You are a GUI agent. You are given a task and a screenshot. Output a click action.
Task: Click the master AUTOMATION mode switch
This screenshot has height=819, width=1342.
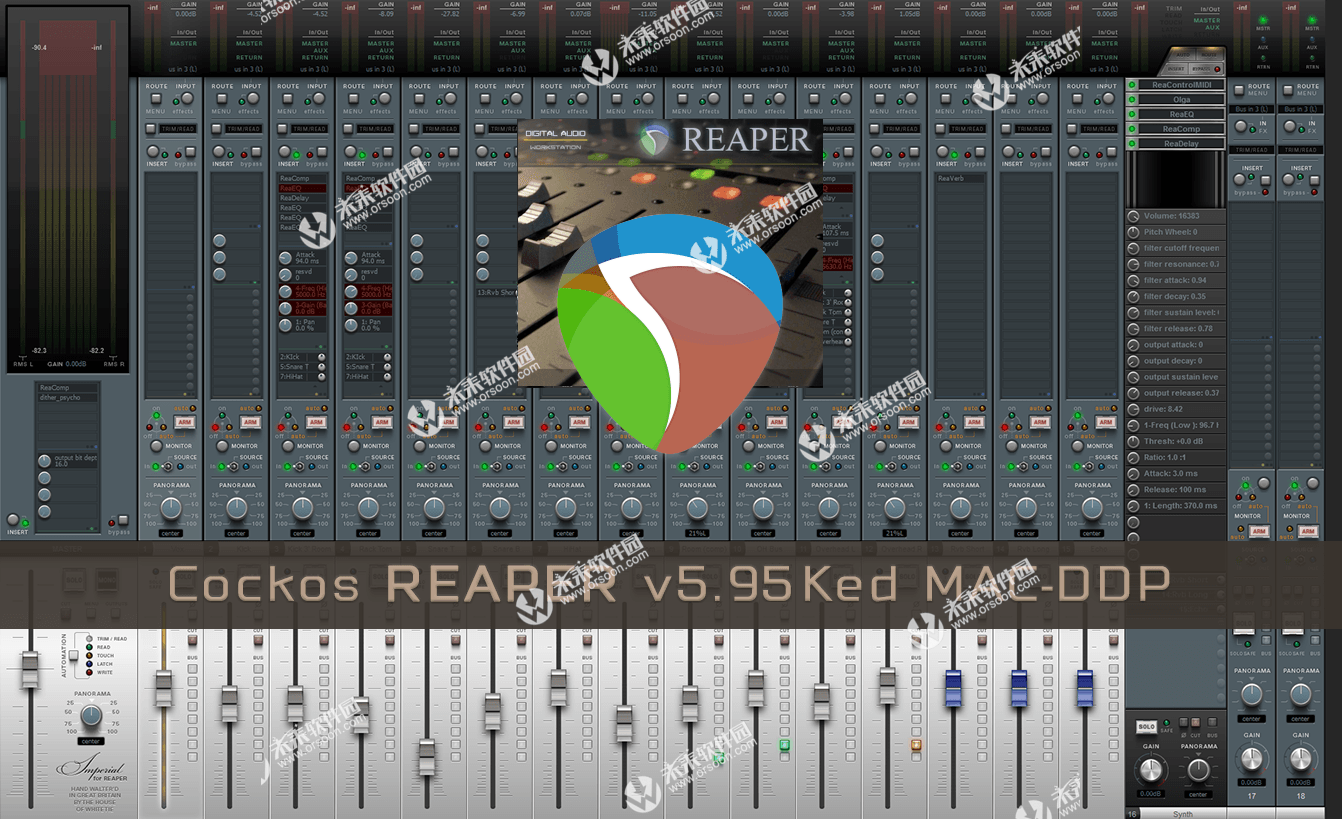click(73, 655)
